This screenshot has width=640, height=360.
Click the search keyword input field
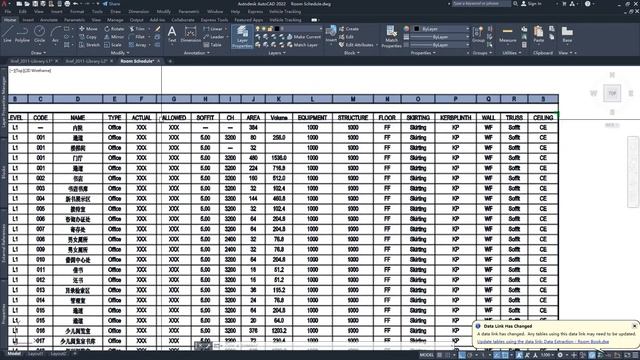pos(481,4)
